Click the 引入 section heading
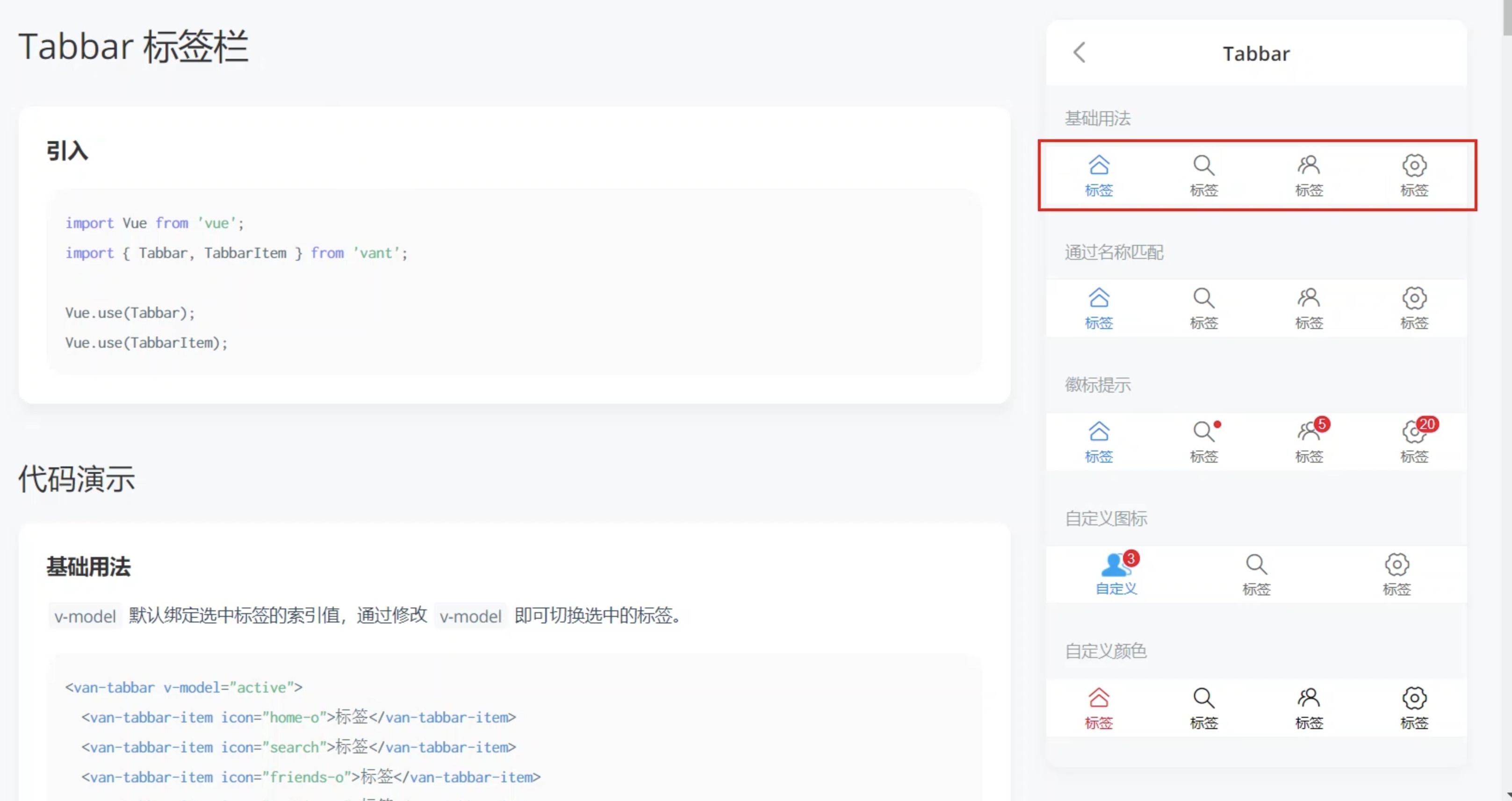 67,151
